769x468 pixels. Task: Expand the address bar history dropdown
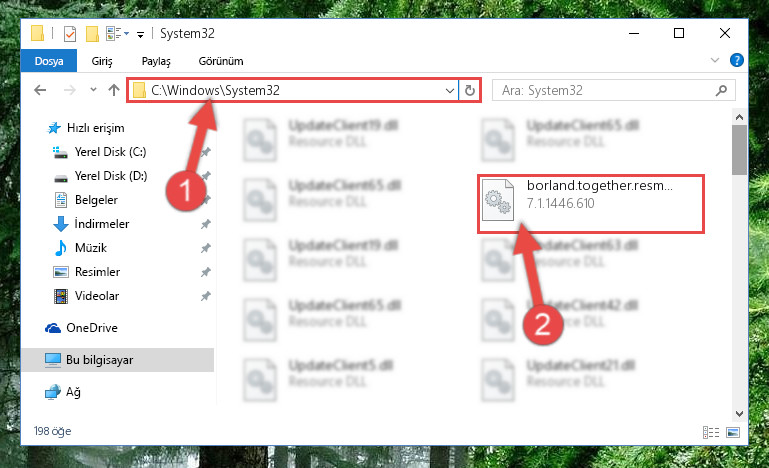point(449,90)
